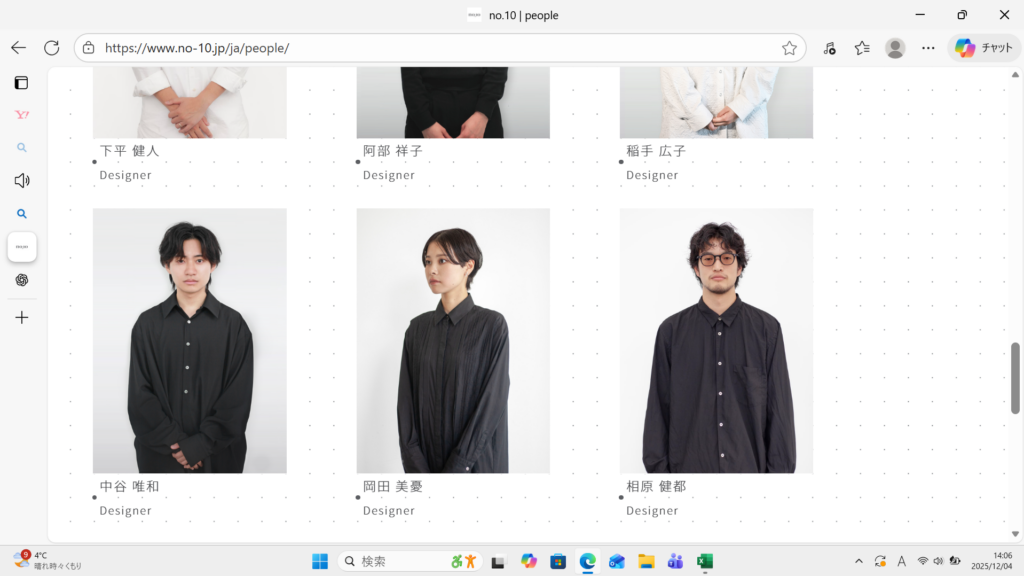1024x576 pixels.
Task: Open the Favorites list icon in the toolbar
Action: [862, 48]
